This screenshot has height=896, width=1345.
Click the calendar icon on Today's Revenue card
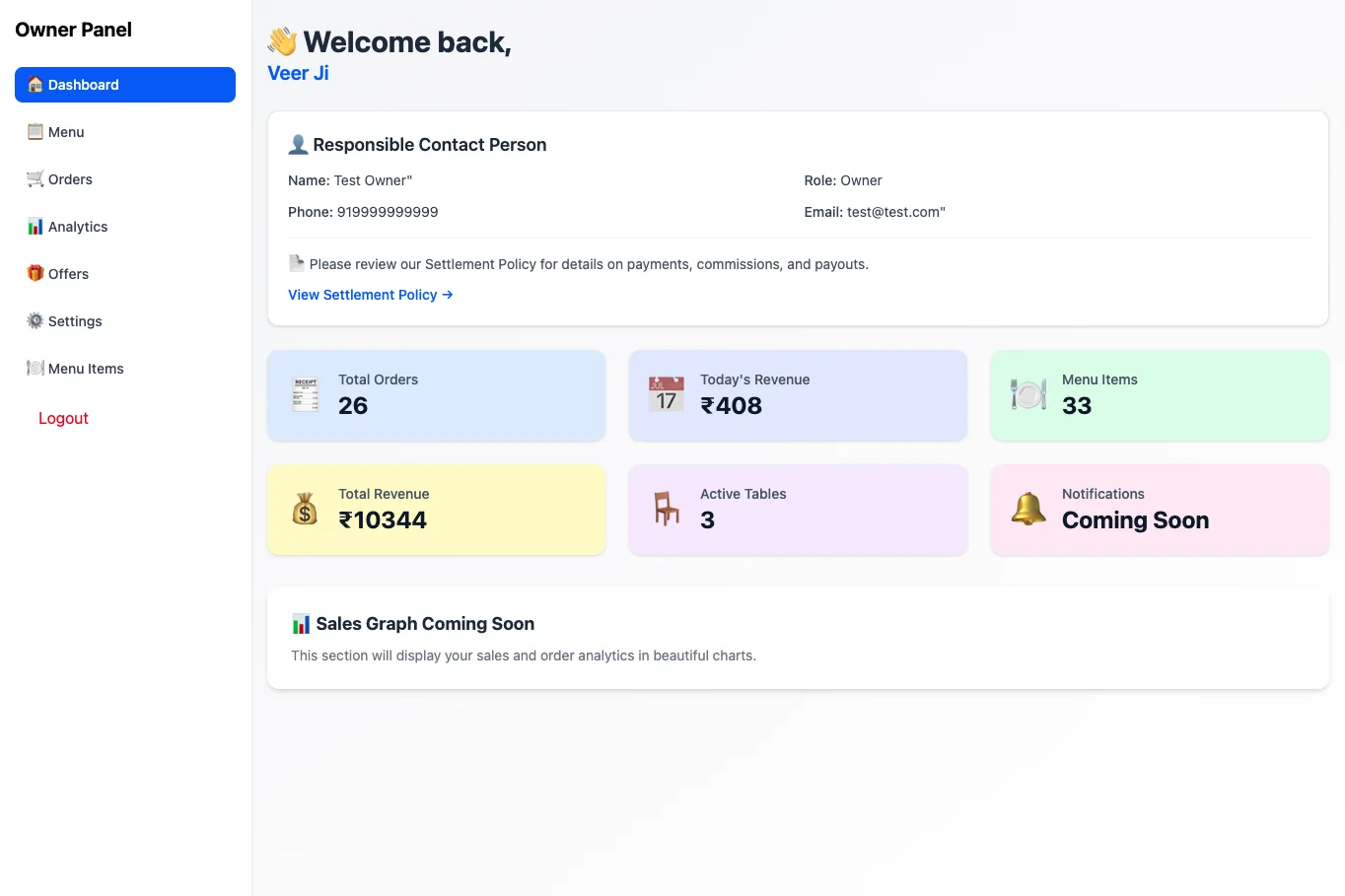pos(667,394)
